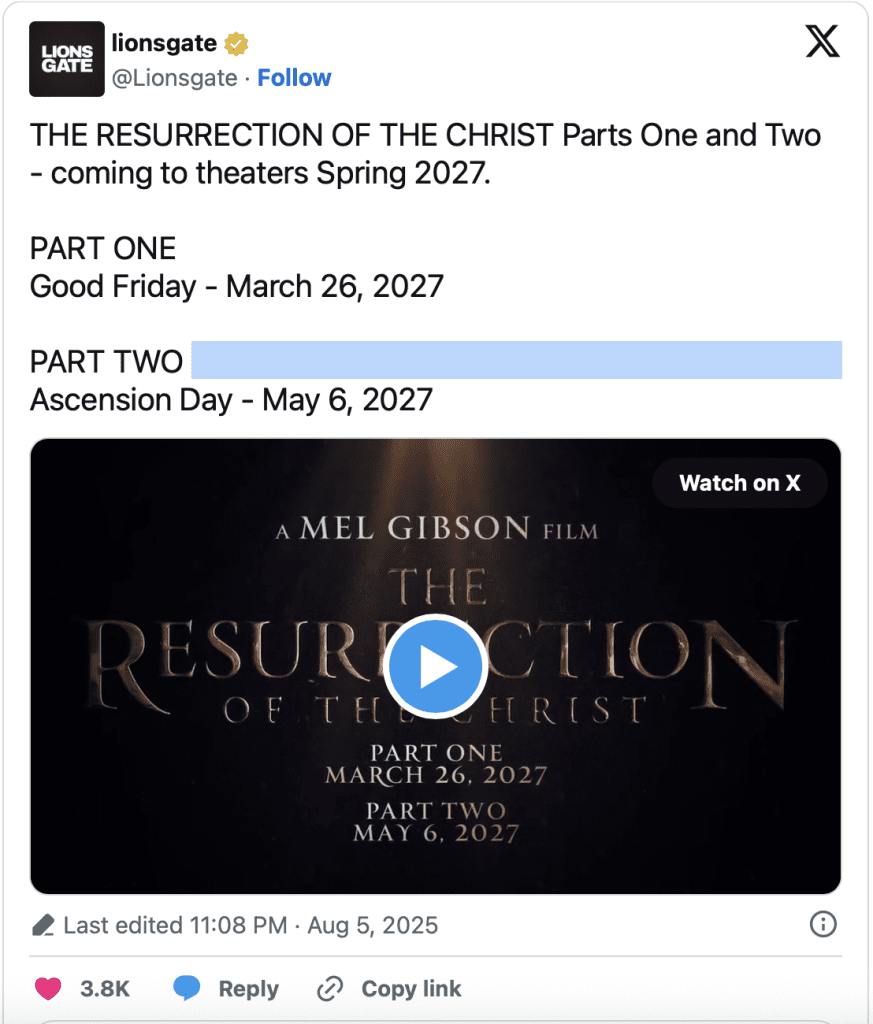Image resolution: width=873 pixels, height=1024 pixels.
Task: Click the highlighted blank area after PART TWO
Action: [x=515, y=361]
